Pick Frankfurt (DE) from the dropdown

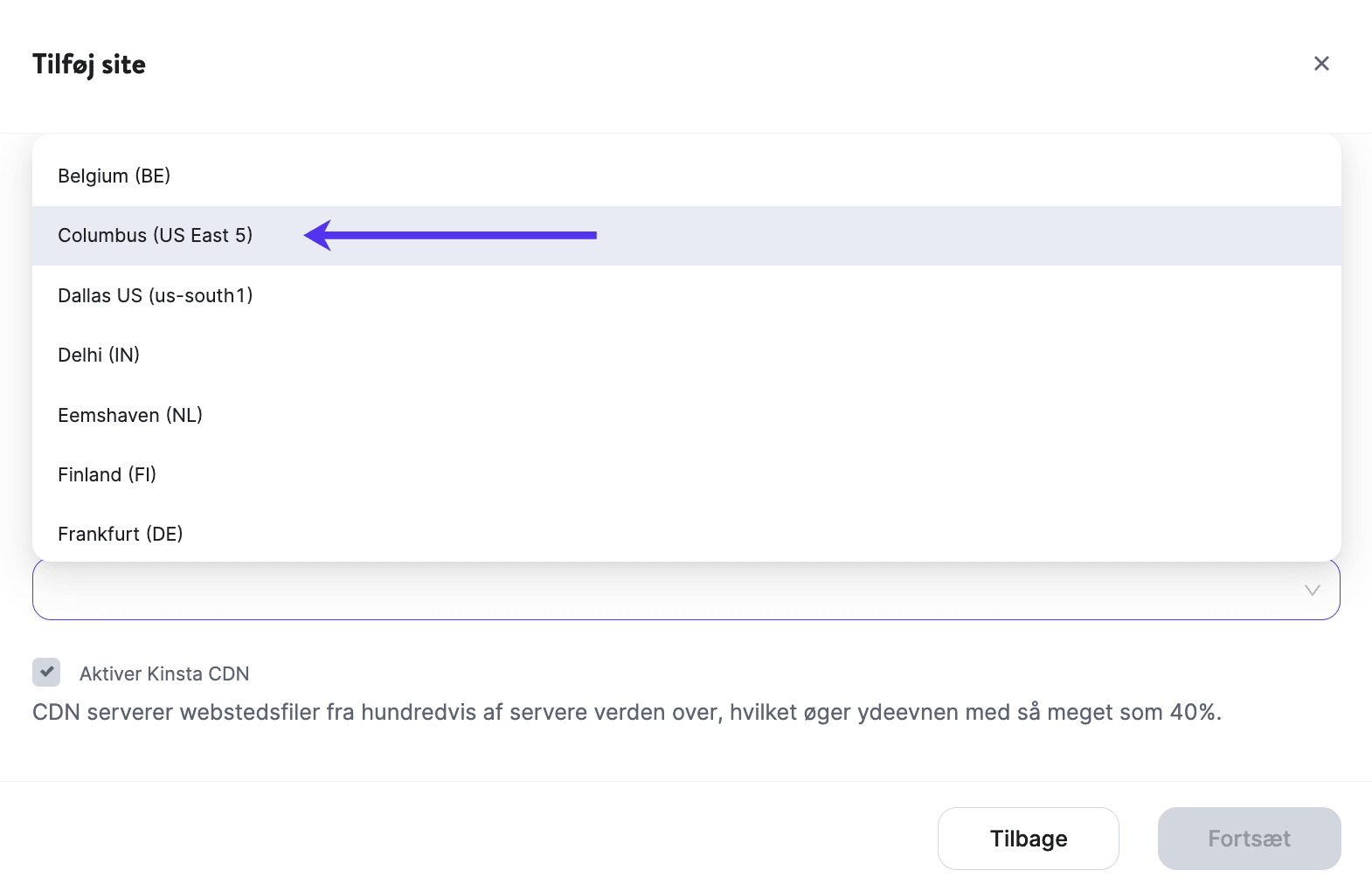121,534
